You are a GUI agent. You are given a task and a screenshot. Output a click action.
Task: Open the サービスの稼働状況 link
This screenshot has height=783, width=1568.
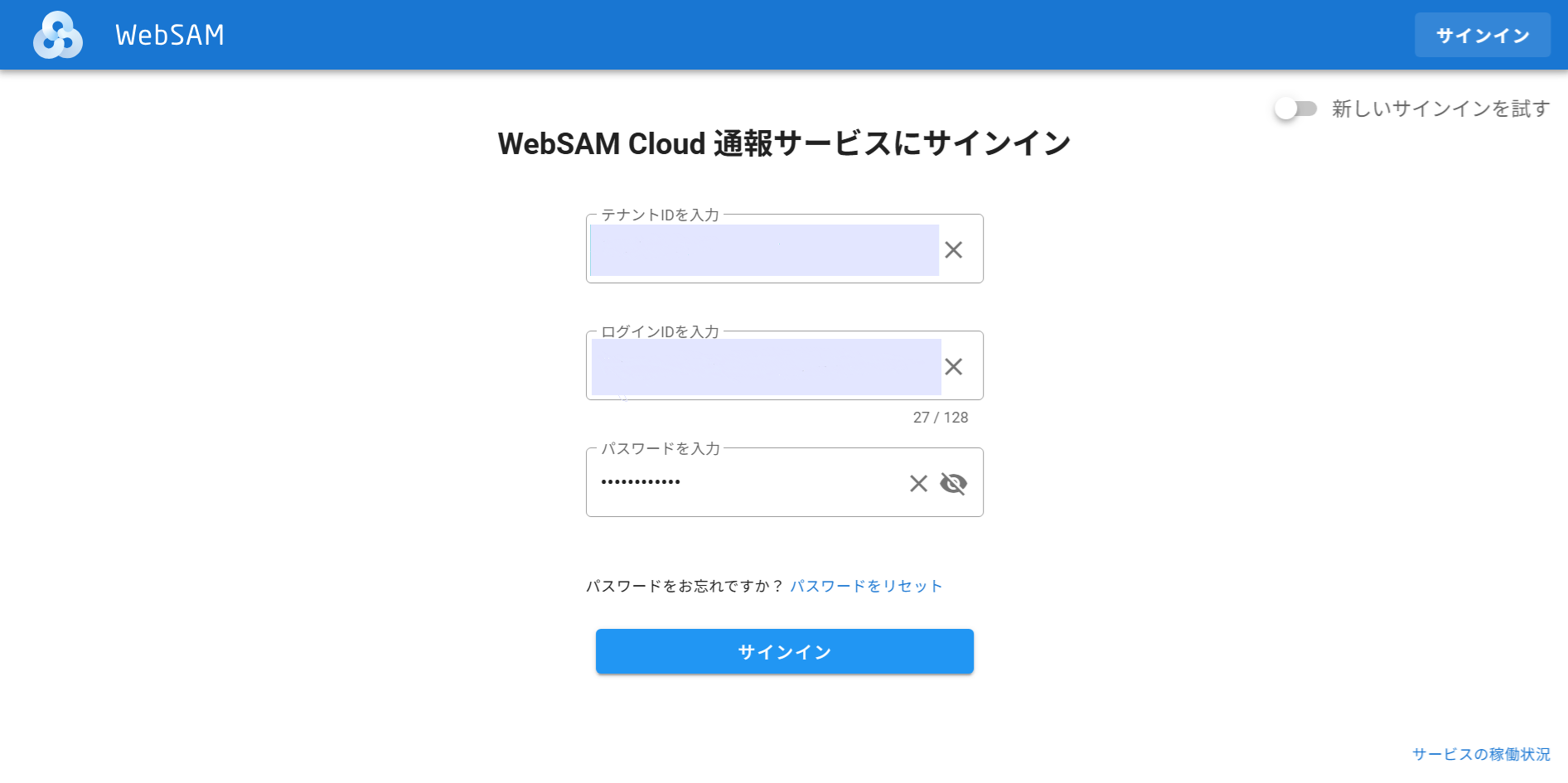tap(1481, 754)
